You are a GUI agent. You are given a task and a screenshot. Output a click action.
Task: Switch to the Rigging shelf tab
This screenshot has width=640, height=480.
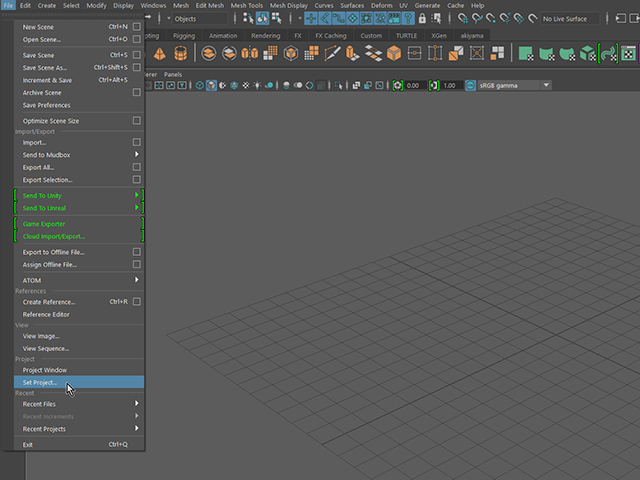(184, 36)
